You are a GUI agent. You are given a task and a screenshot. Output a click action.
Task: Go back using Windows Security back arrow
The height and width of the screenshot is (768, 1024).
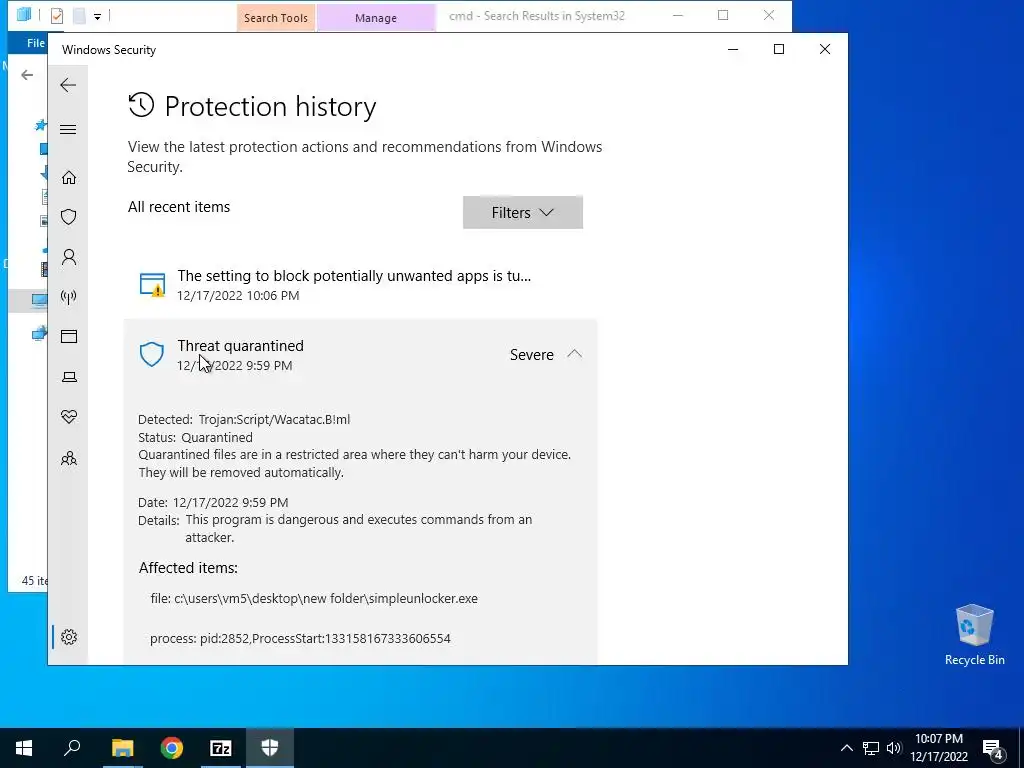coord(68,85)
